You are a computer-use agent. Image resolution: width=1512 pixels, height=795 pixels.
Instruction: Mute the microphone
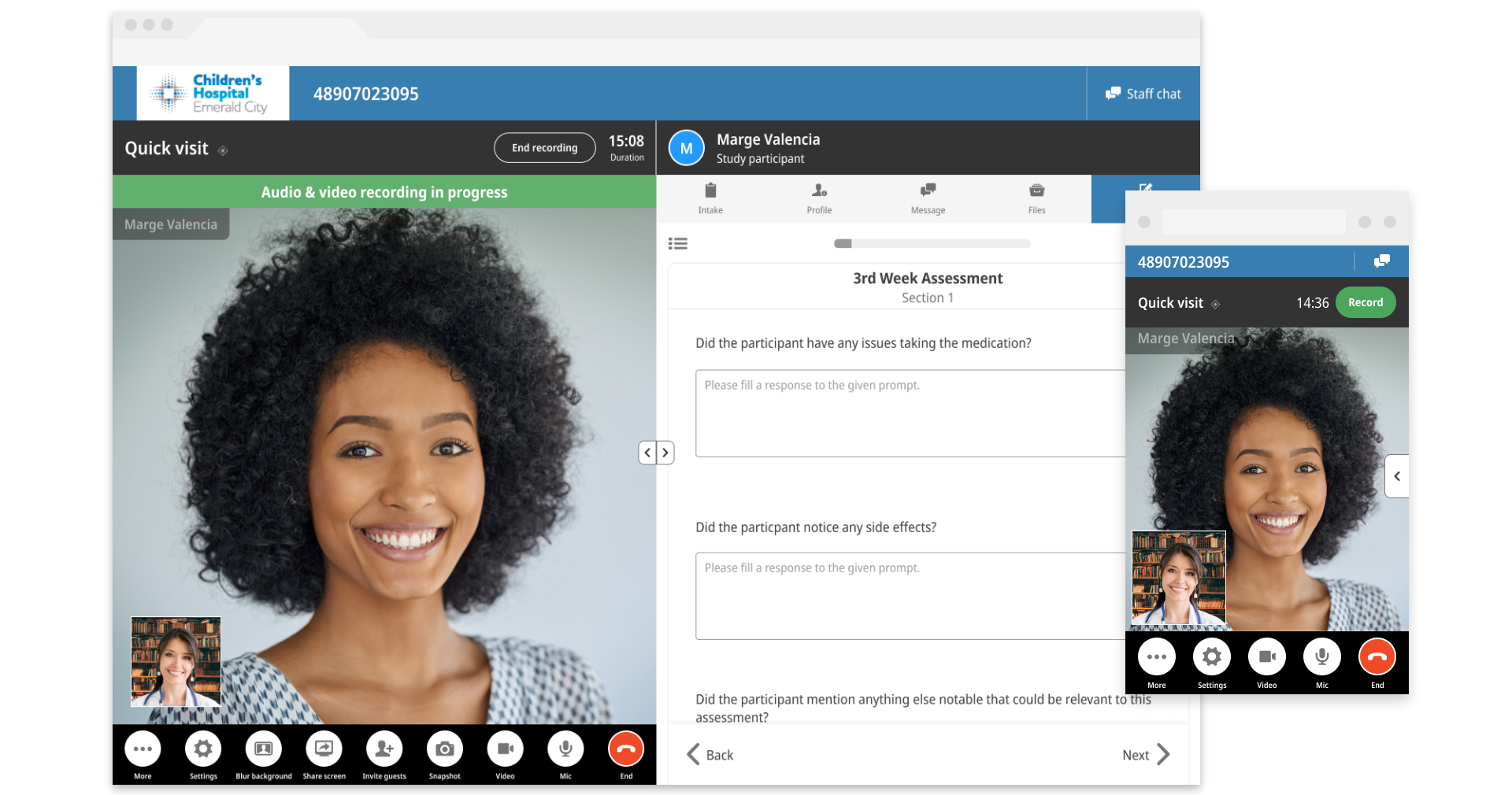click(565, 749)
